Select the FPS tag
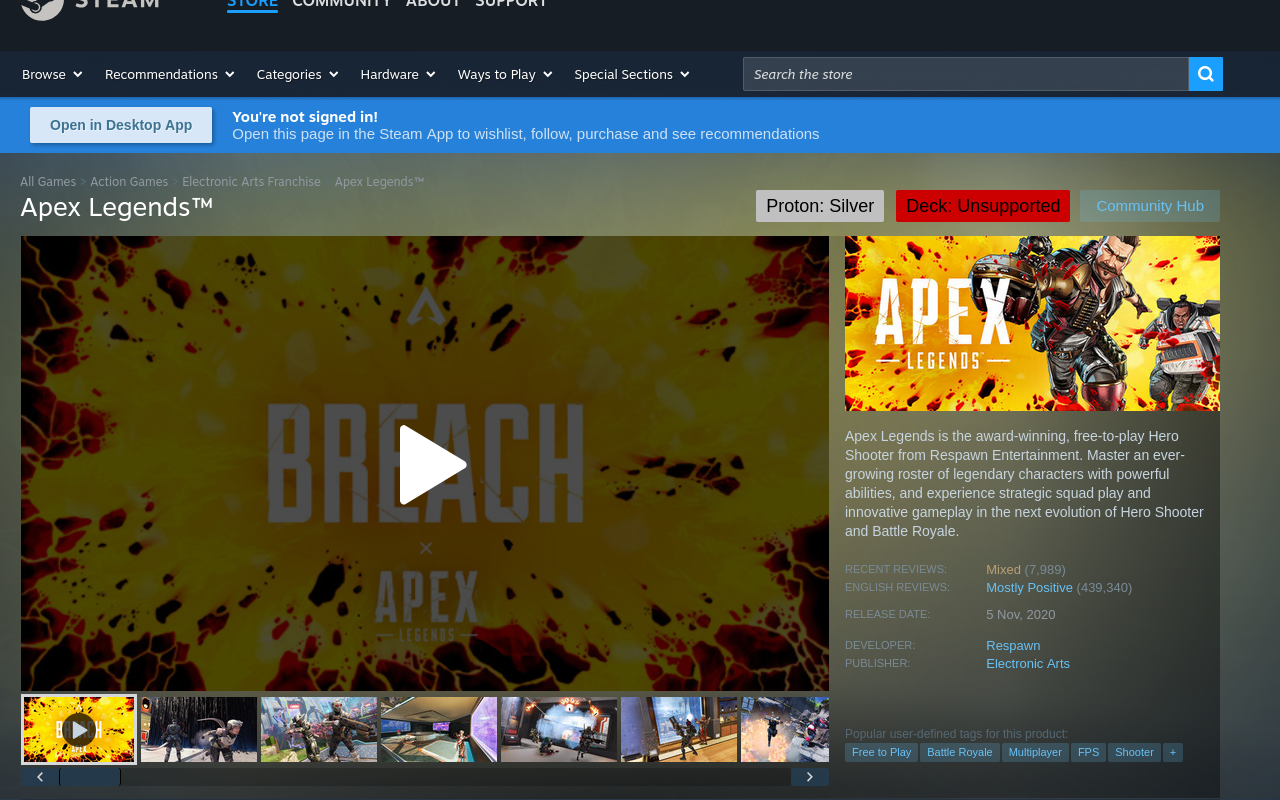The image size is (1280, 800). pyautogui.click(x=1088, y=752)
